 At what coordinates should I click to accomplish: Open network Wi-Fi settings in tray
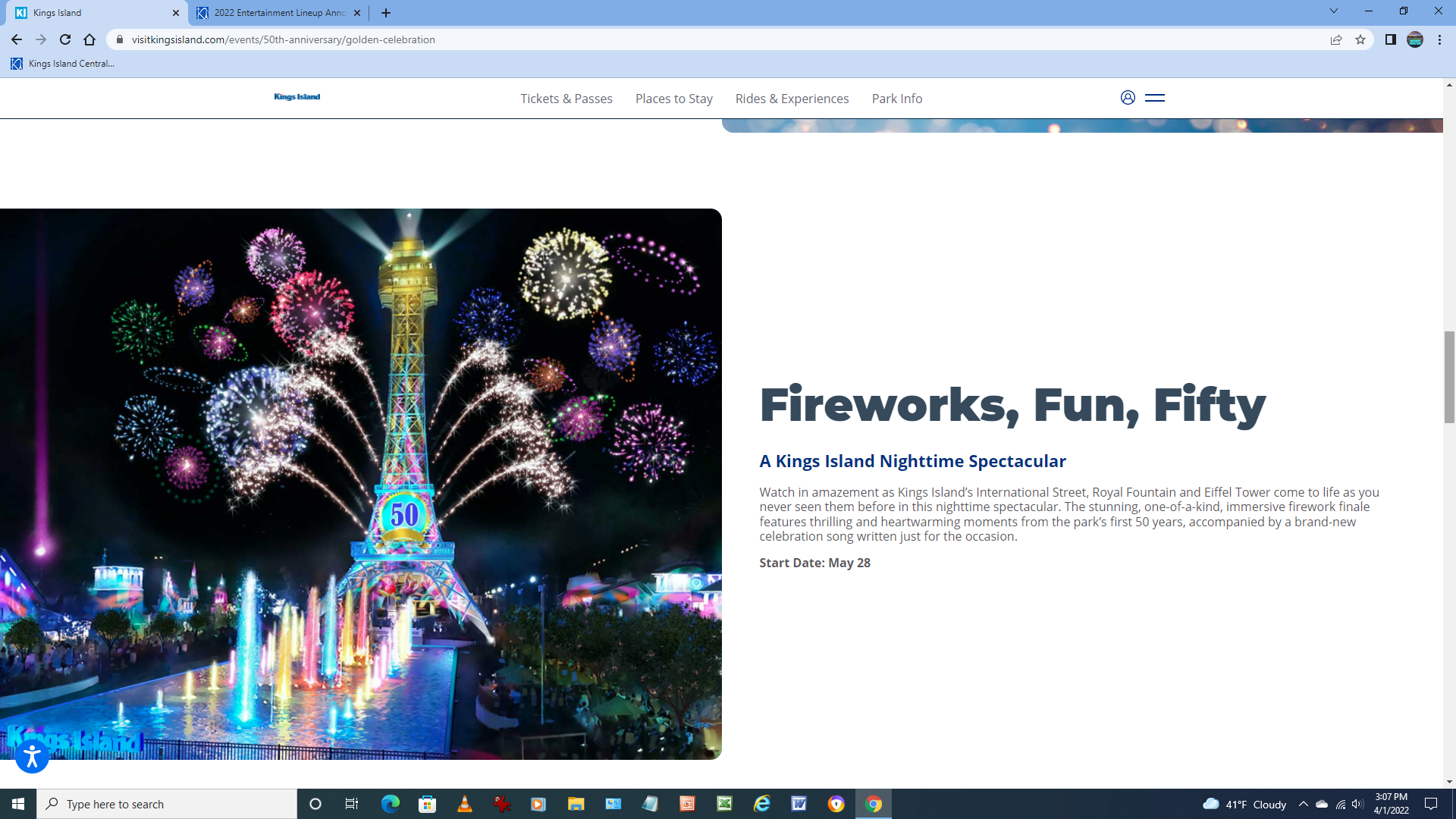tap(1341, 804)
